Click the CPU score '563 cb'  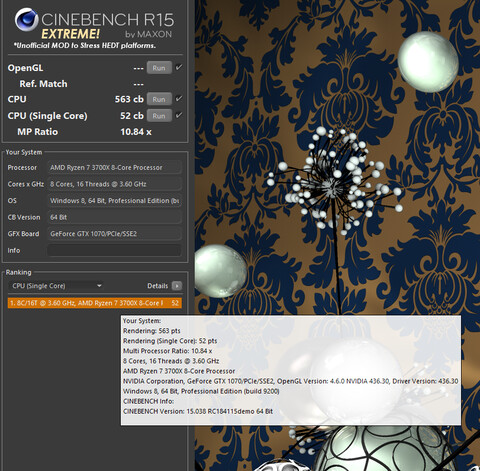coord(129,99)
